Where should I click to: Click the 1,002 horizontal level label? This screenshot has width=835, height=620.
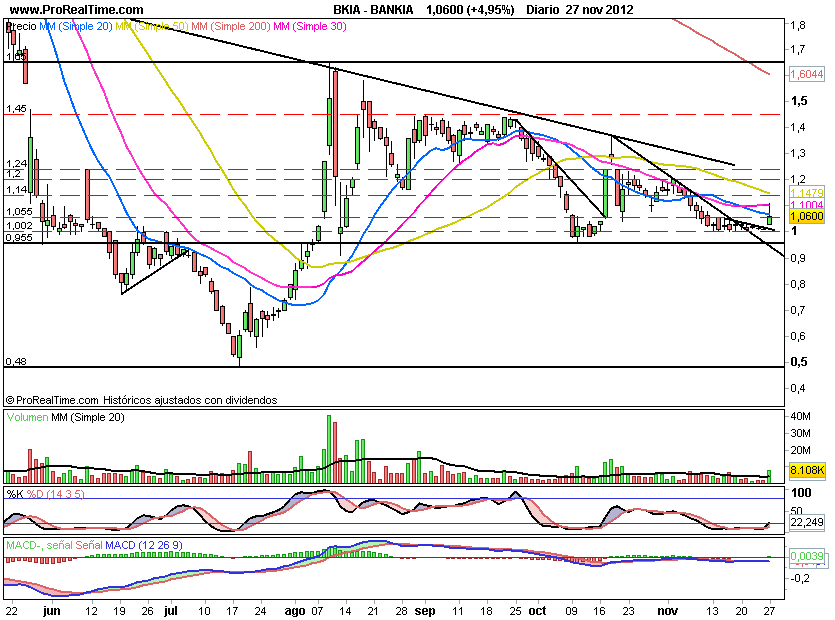(x=19, y=225)
